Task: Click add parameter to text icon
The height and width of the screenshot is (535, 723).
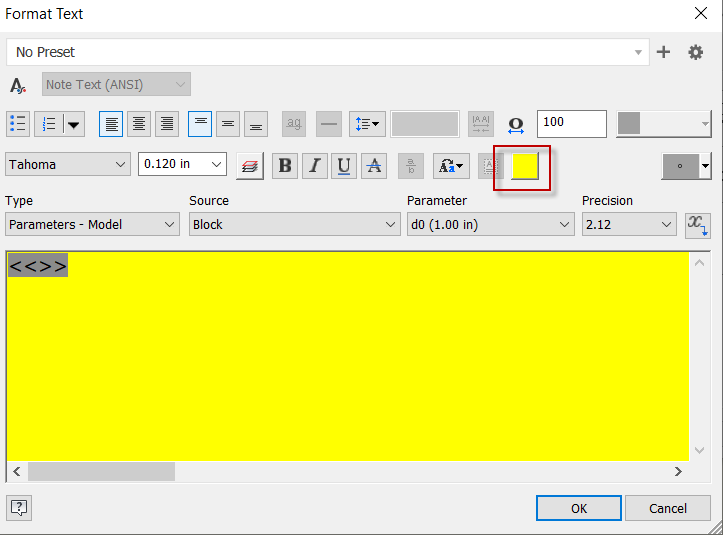Action: coord(698,226)
